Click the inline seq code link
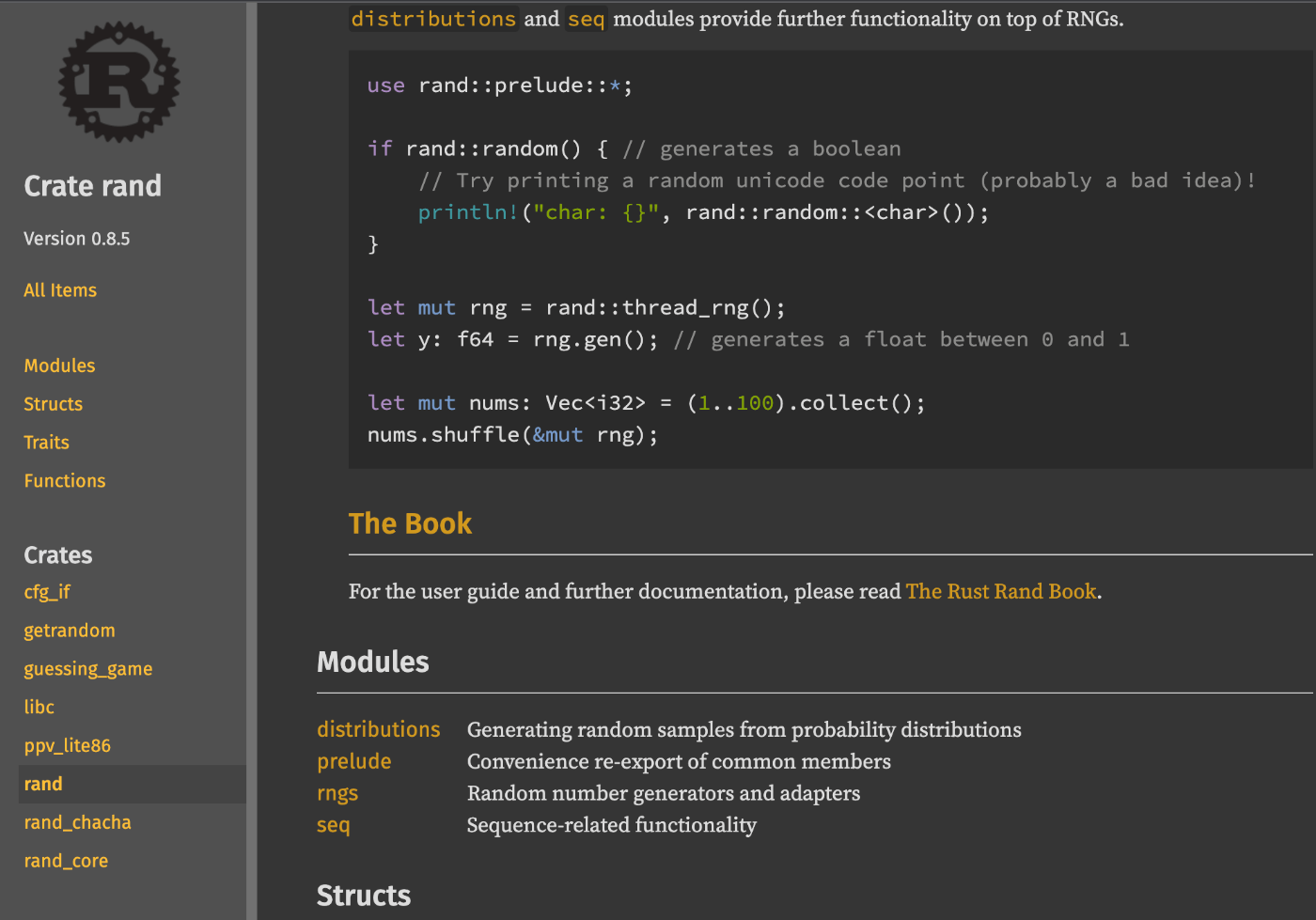The width and height of the screenshot is (1316, 920). (x=587, y=19)
